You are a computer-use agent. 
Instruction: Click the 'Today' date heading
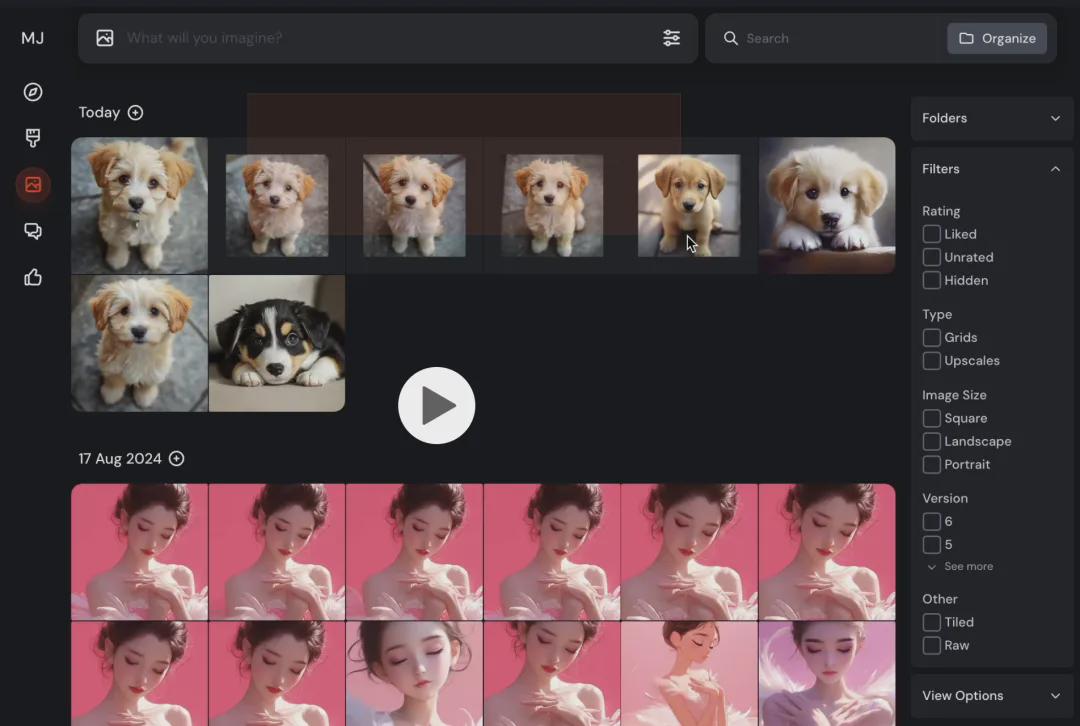tap(99, 112)
